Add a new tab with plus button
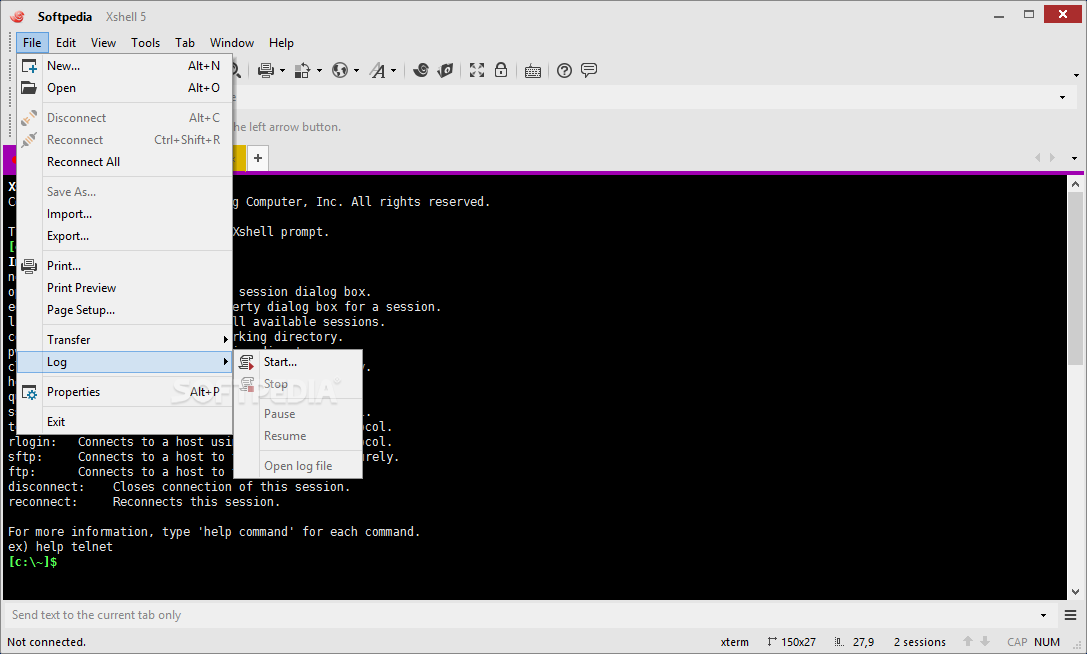 pos(258,158)
